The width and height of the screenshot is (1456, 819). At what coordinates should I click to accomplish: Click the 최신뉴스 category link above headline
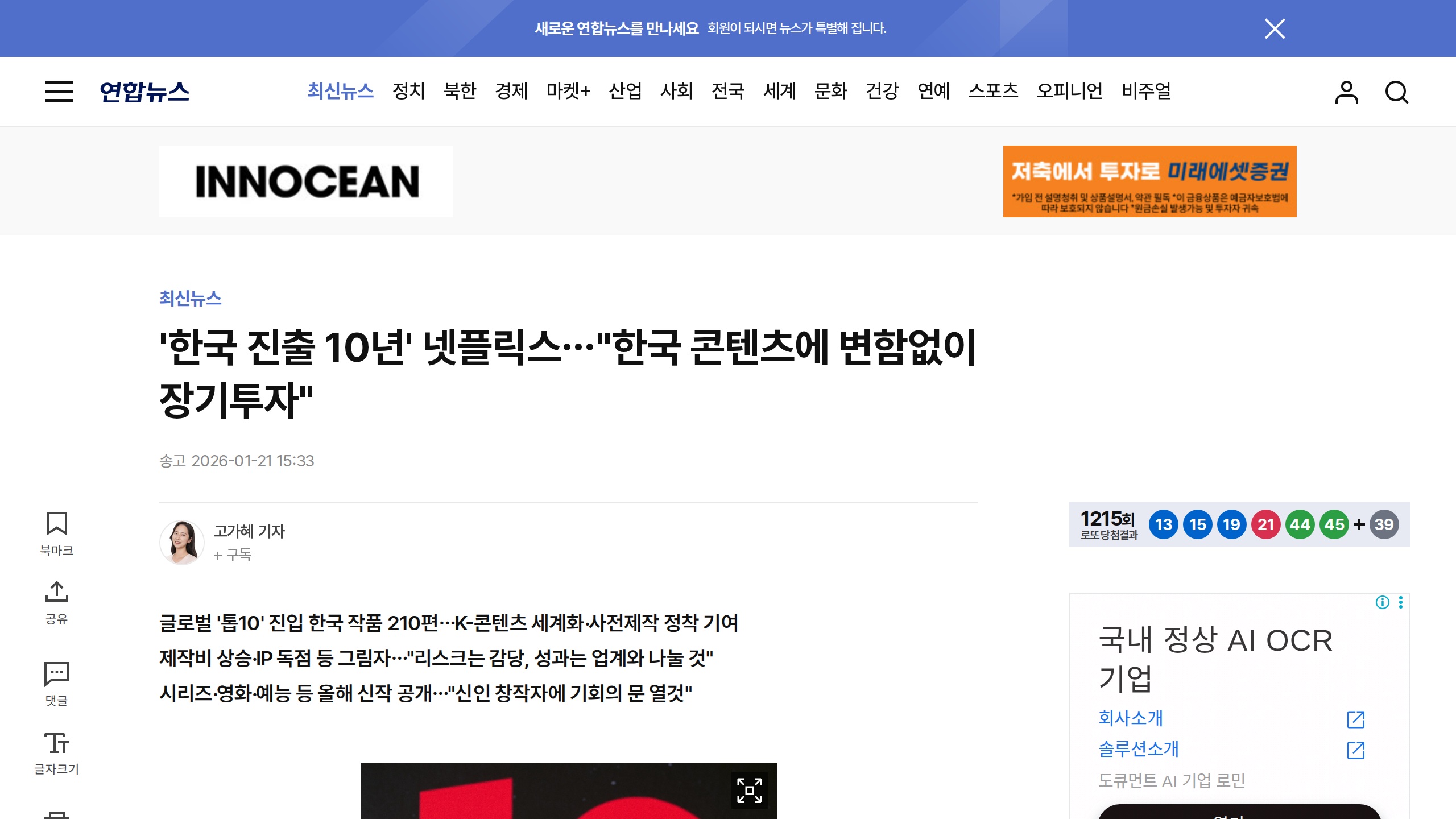pyautogui.click(x=190, y=298)
